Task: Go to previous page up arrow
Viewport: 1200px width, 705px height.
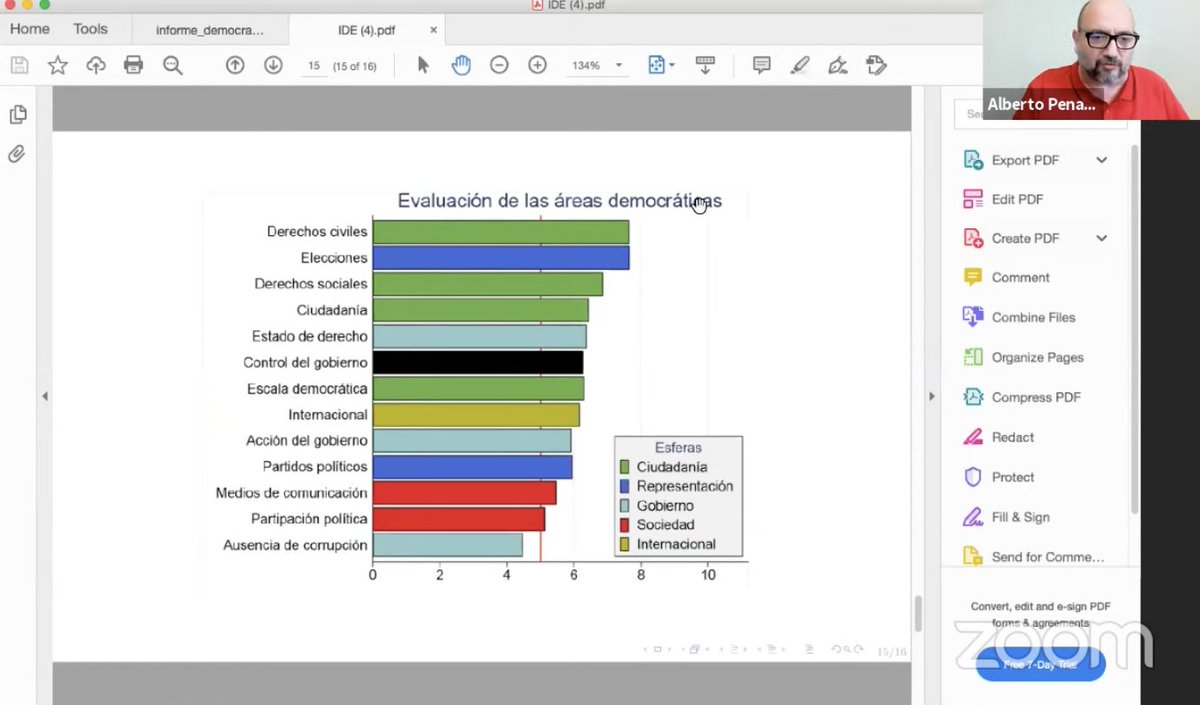Action: click(x=235, y=65)
